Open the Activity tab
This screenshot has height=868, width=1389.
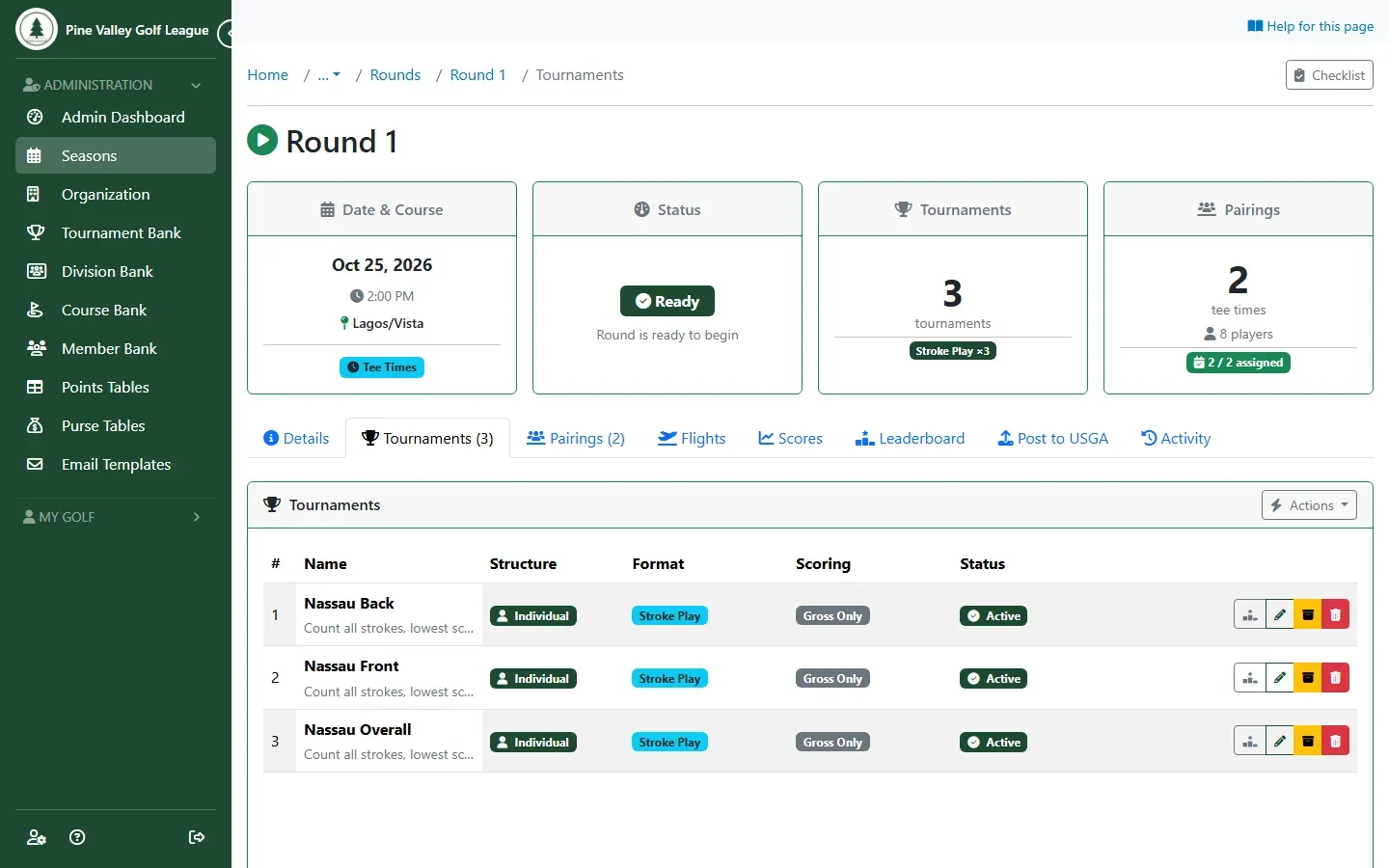click(x=1176, y=438)
